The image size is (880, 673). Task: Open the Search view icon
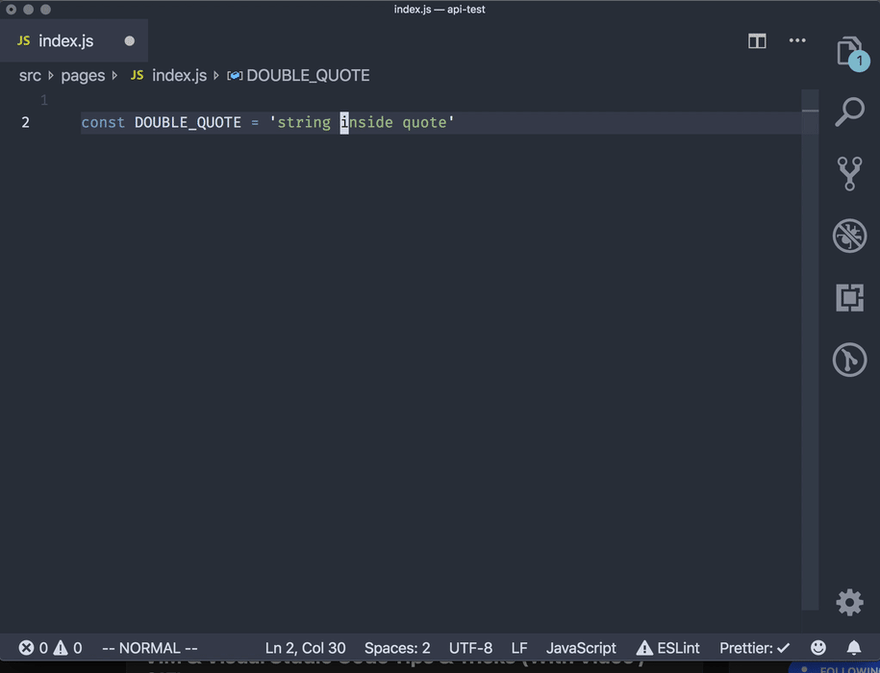point(850,112)
